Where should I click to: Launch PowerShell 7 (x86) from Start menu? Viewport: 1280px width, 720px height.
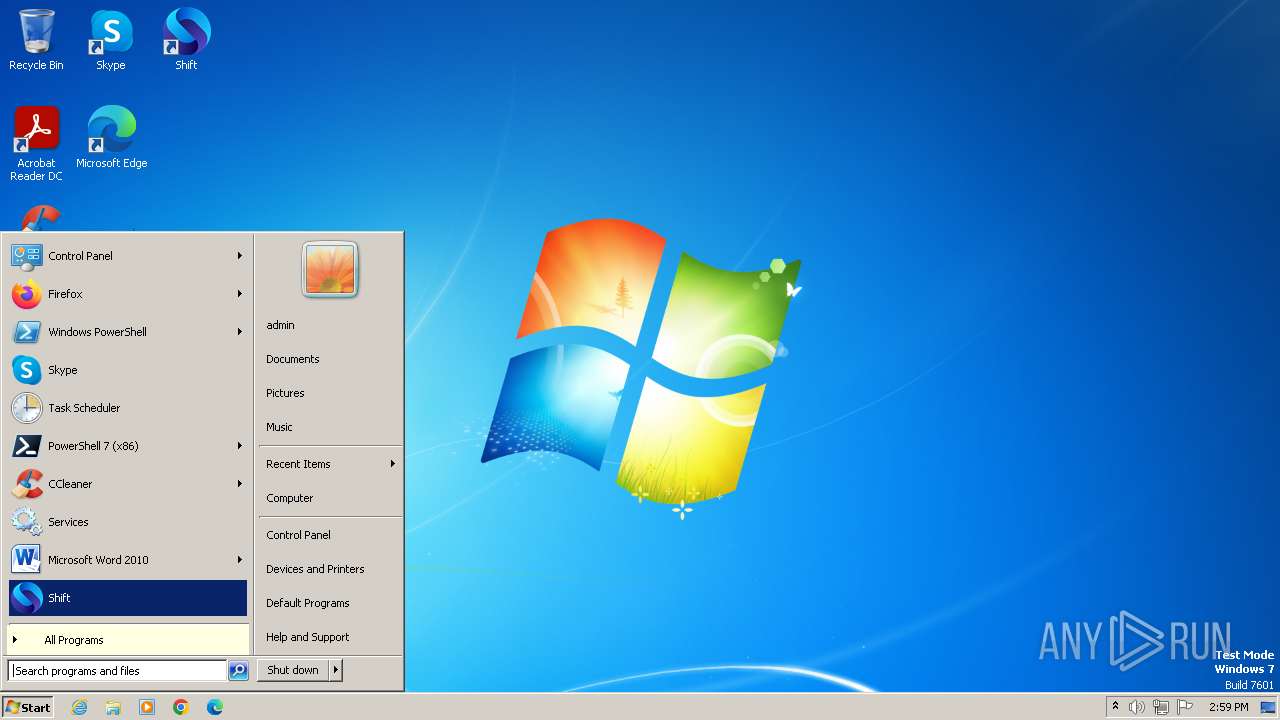click(128, 446)
